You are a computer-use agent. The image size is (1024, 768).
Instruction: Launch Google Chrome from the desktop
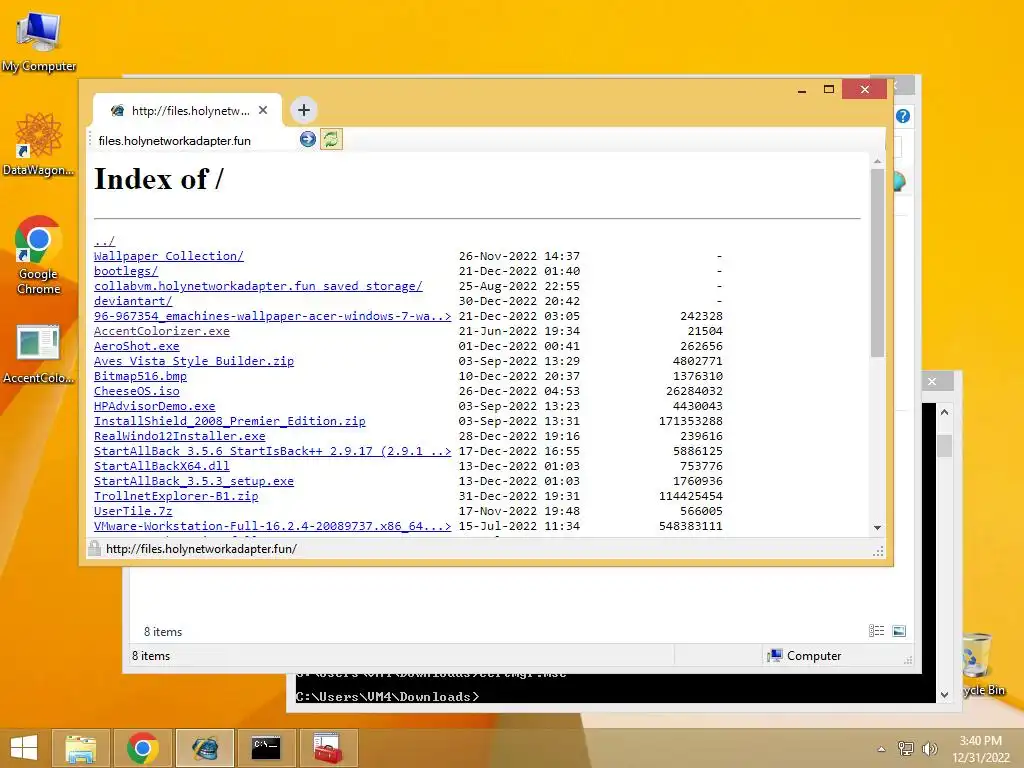pyautogui.click(x=39, y=255)
